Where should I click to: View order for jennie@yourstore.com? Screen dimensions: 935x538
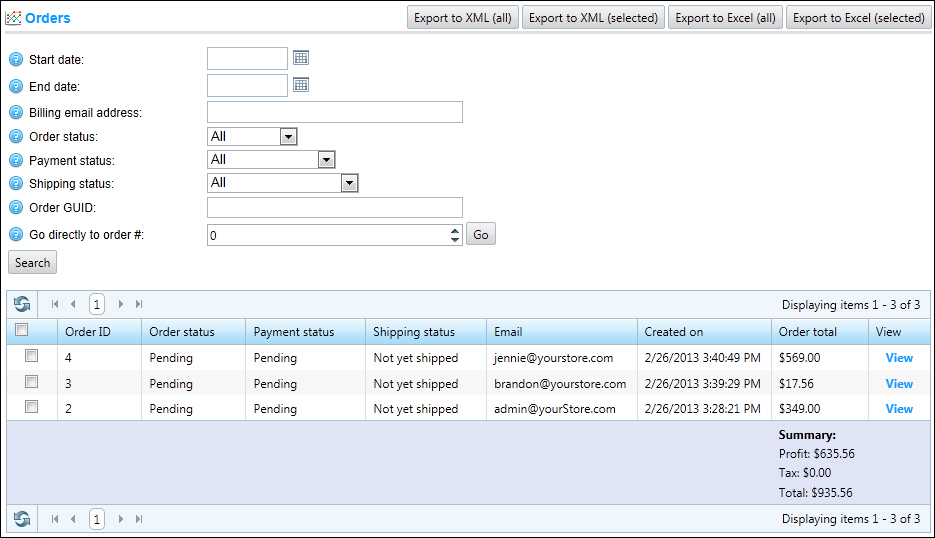click(x=899, y=358)
